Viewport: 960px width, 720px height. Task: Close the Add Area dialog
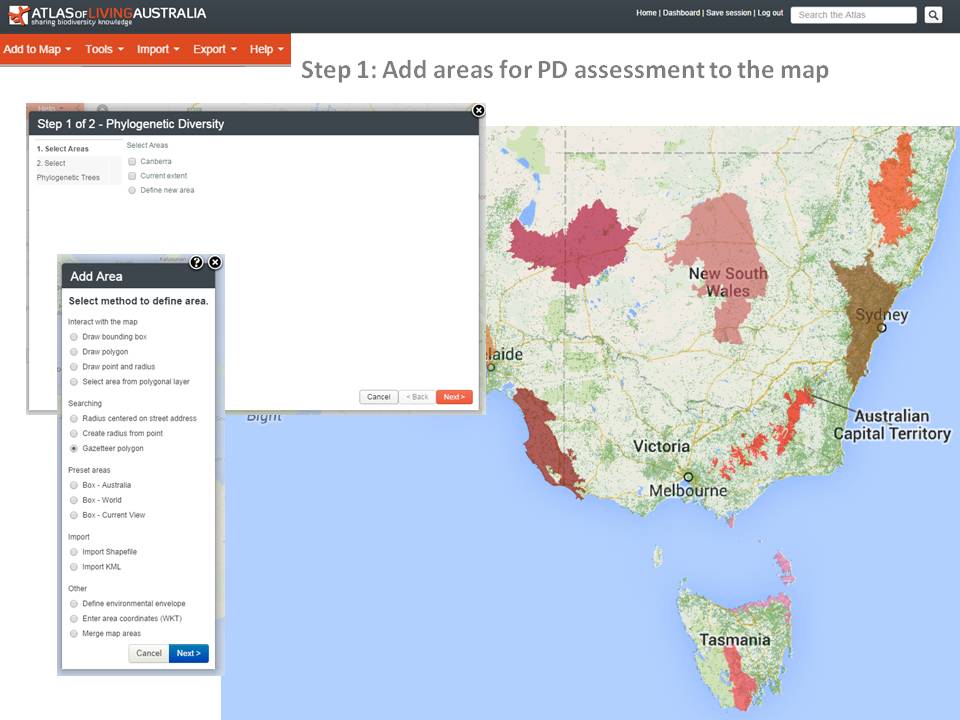(x=214, y=262)
